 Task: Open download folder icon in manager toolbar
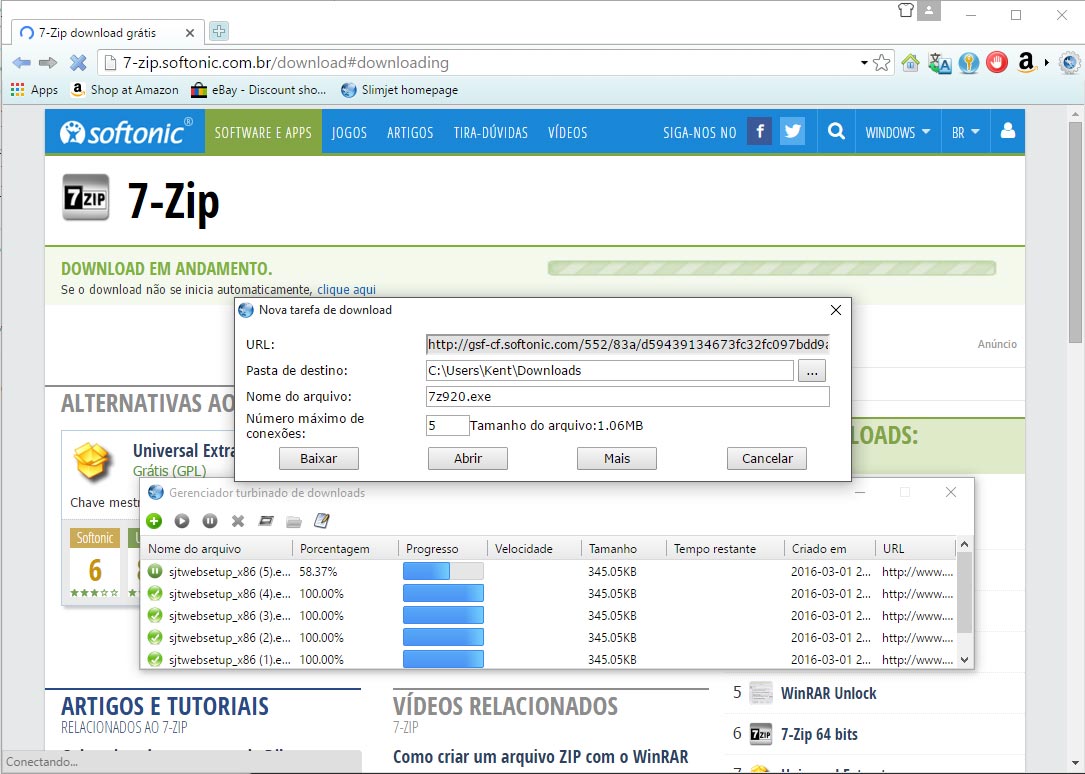294,522
